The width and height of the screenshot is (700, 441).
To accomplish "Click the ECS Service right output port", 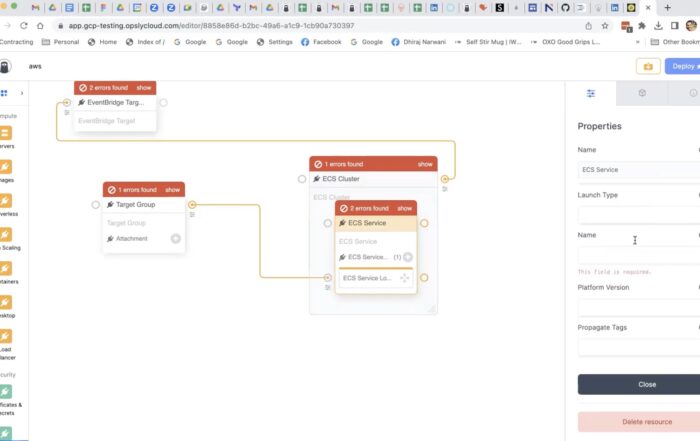I will point(424,223).
